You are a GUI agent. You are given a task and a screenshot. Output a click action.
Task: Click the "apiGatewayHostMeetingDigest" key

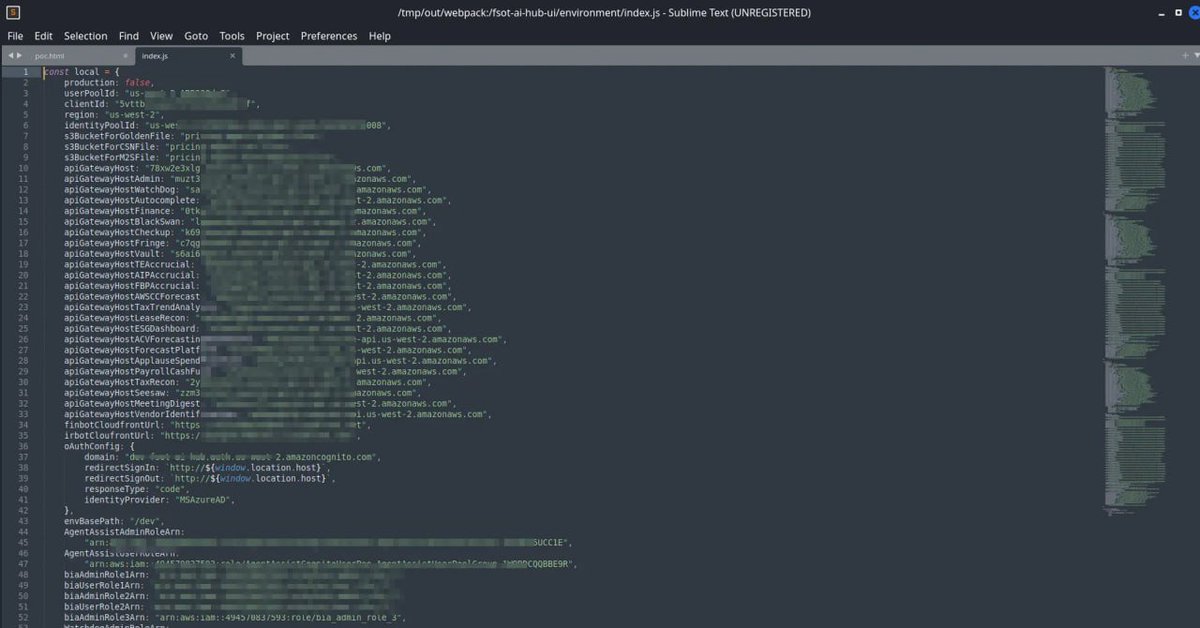click(134, 403)
